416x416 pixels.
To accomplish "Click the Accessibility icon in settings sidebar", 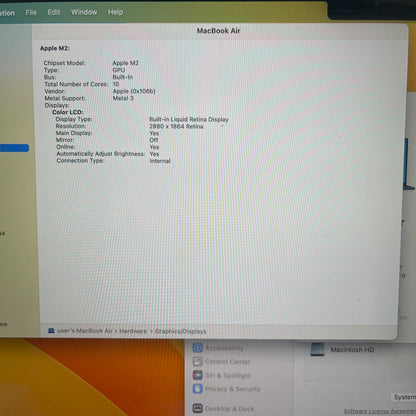I will tap(198, 348).
